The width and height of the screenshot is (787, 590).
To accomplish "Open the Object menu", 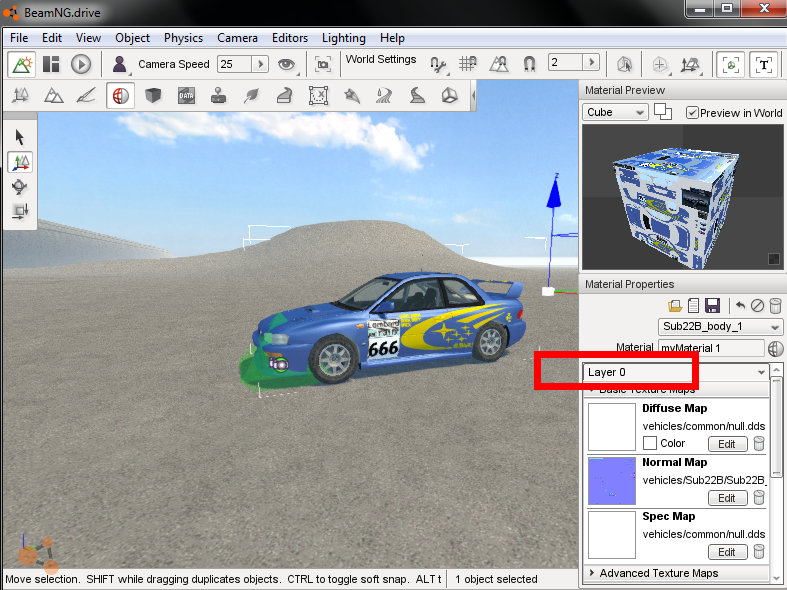I will point(133,38).
